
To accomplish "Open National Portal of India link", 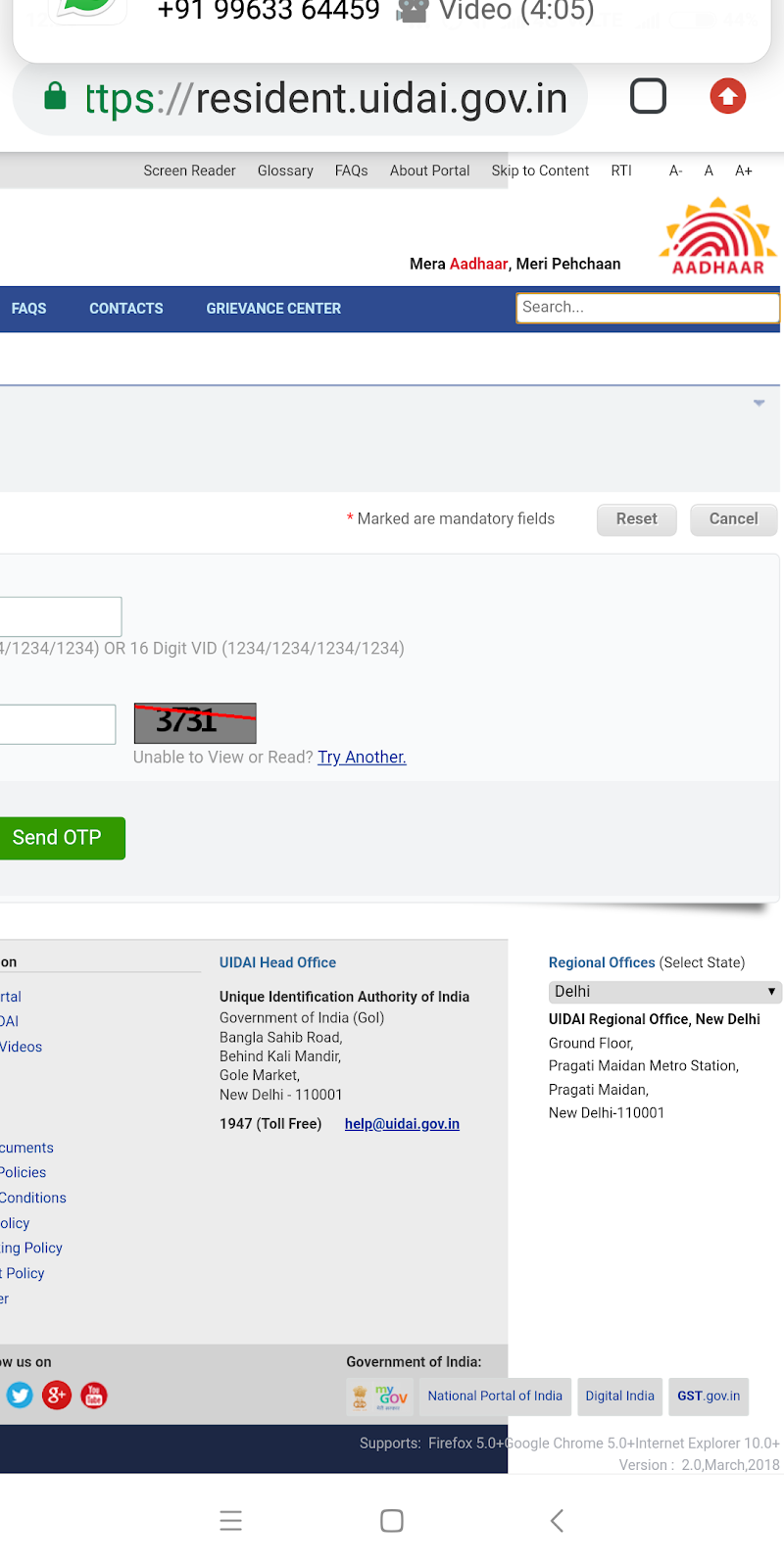I will tap(495, 1396).
